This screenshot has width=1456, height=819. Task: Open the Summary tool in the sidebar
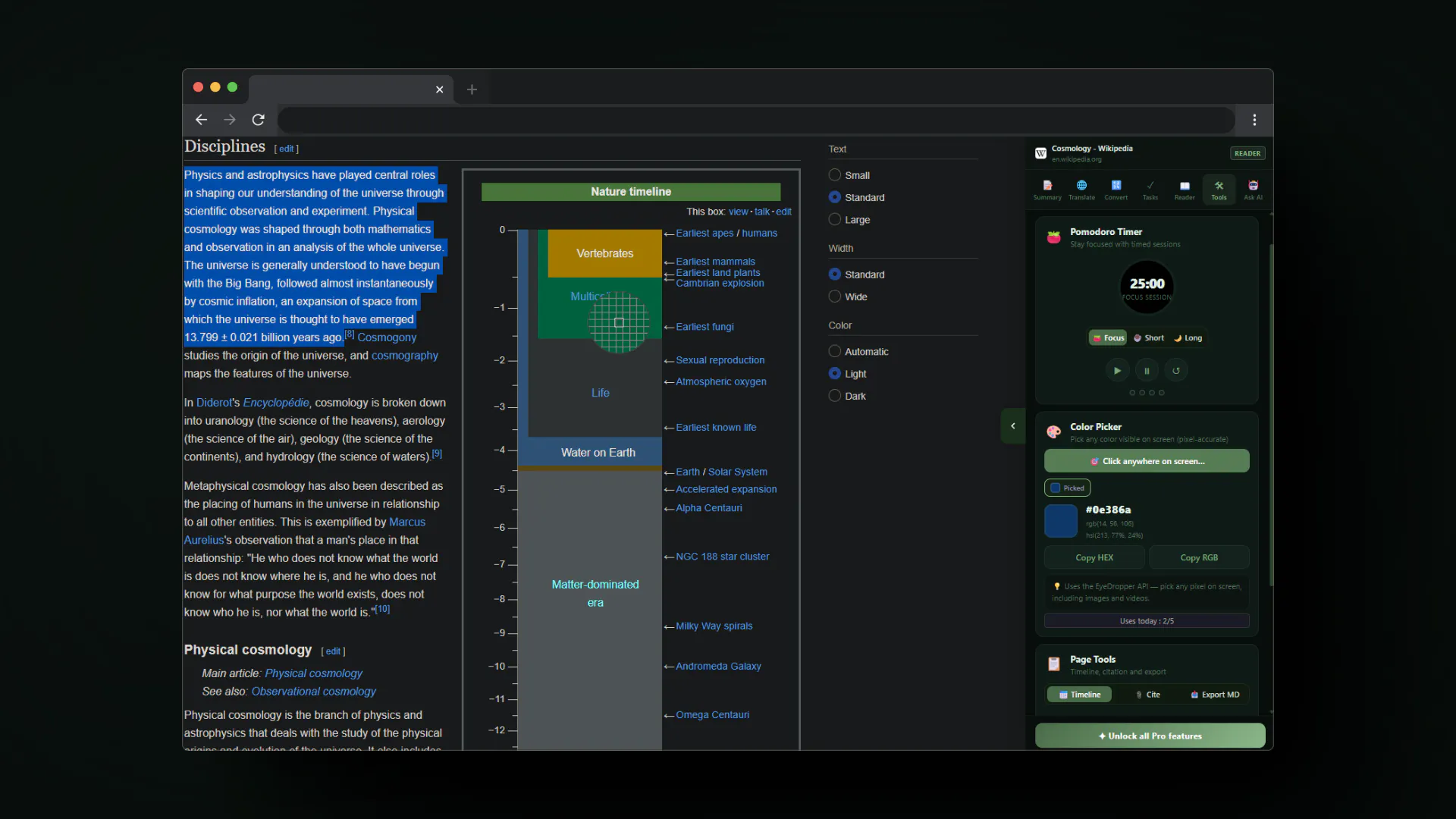[x=1047, y=190]
